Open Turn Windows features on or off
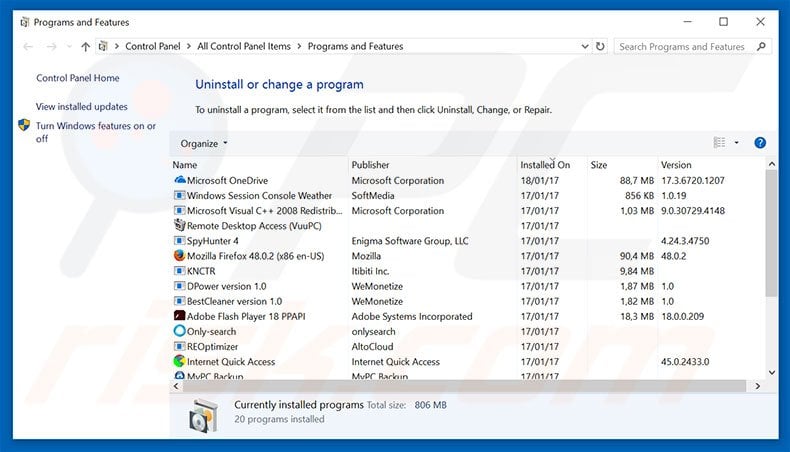This screenshot has height=452, width=790. pos(96,132)
